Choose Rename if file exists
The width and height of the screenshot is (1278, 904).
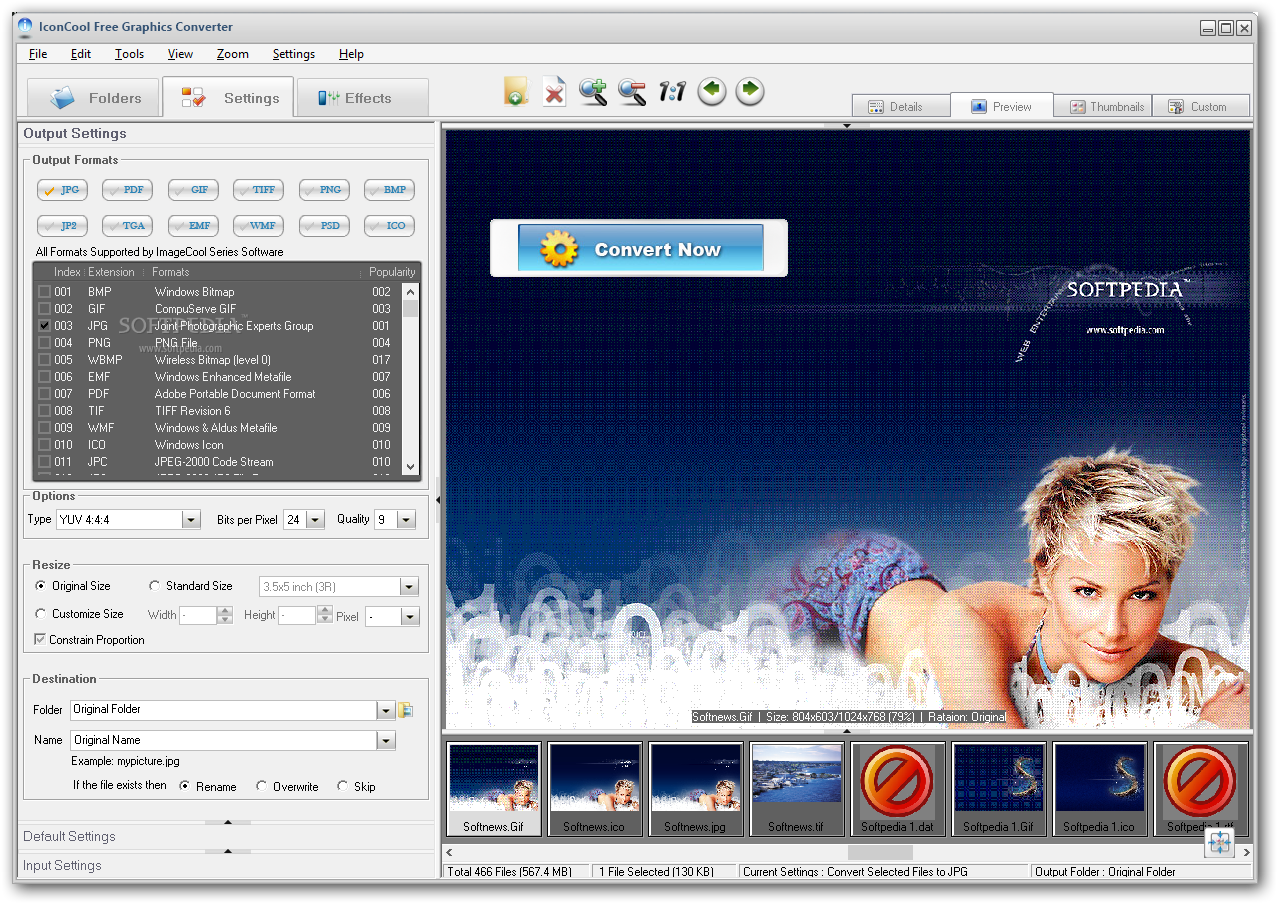[x=184, y=787]
